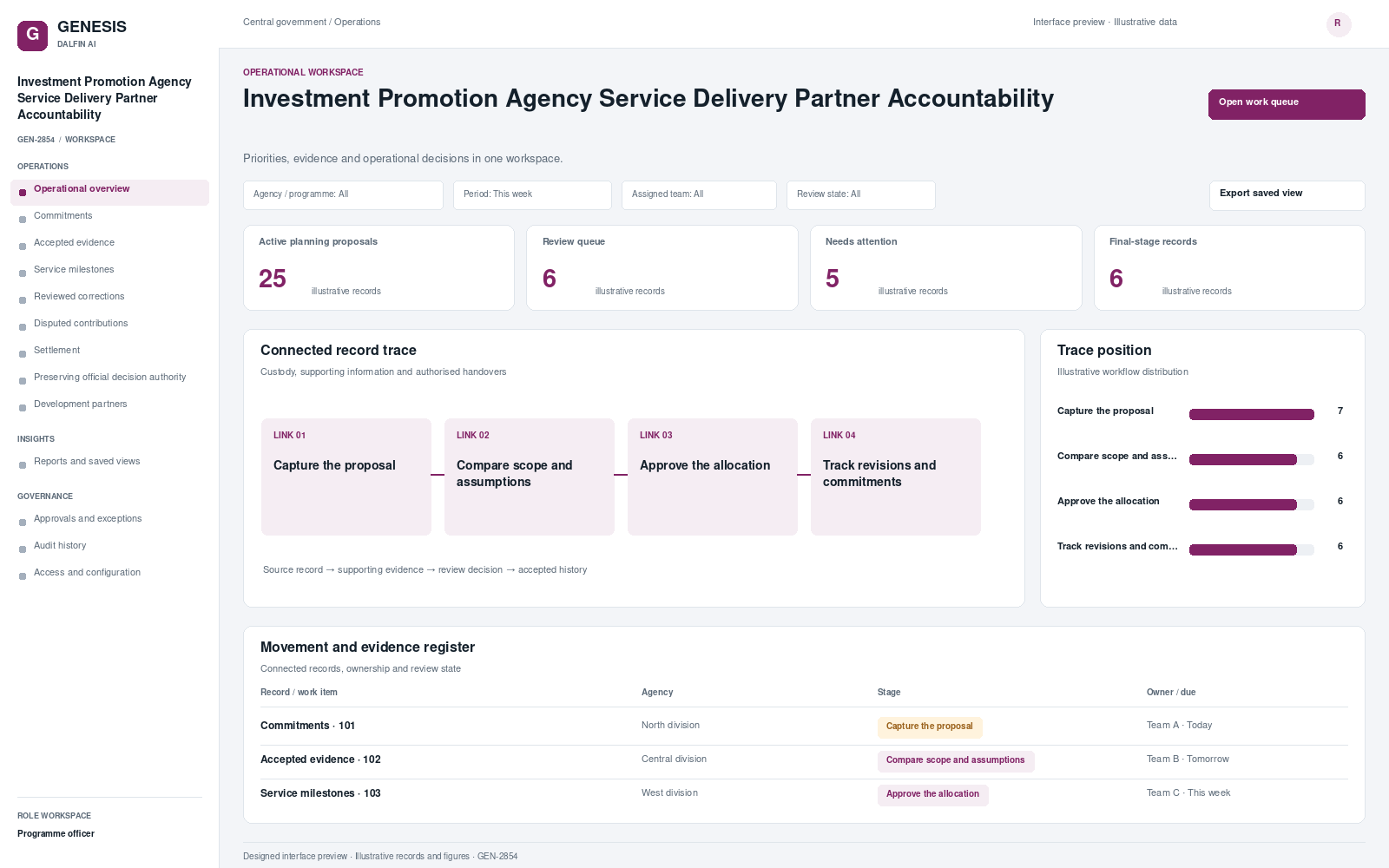Open Accepted evidence · 102 record

[x=804, y=760]
